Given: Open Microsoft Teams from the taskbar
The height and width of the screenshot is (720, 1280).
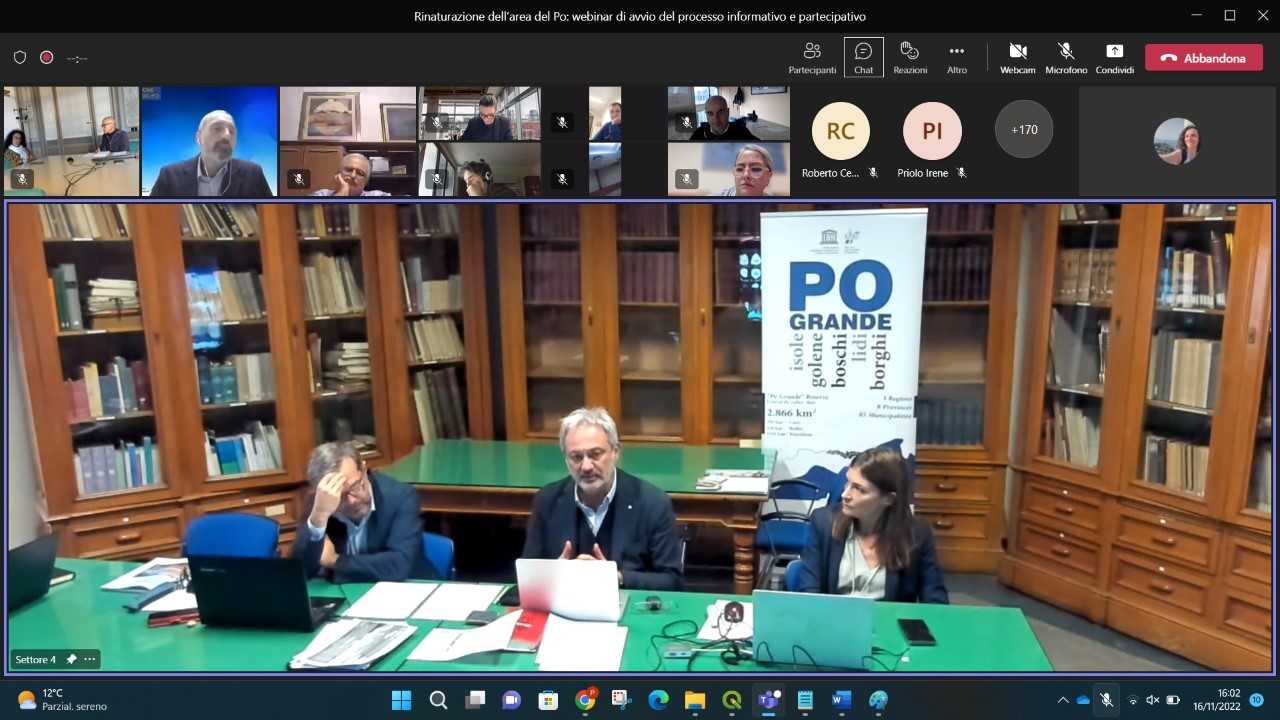Looking at the screenshot, I should click(x=768, y=700).
